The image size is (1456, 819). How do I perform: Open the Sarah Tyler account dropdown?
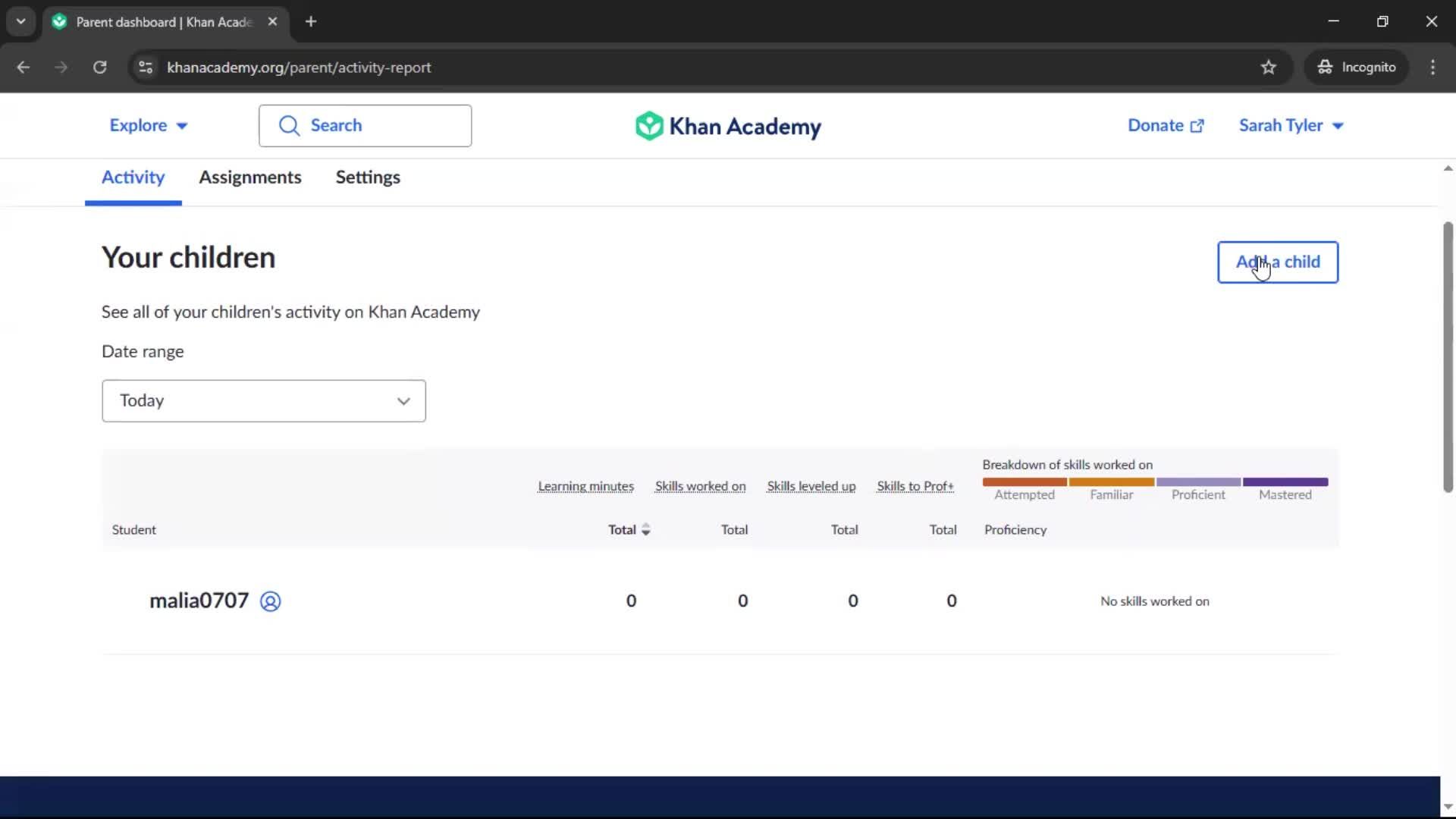tap(1290, 126)
